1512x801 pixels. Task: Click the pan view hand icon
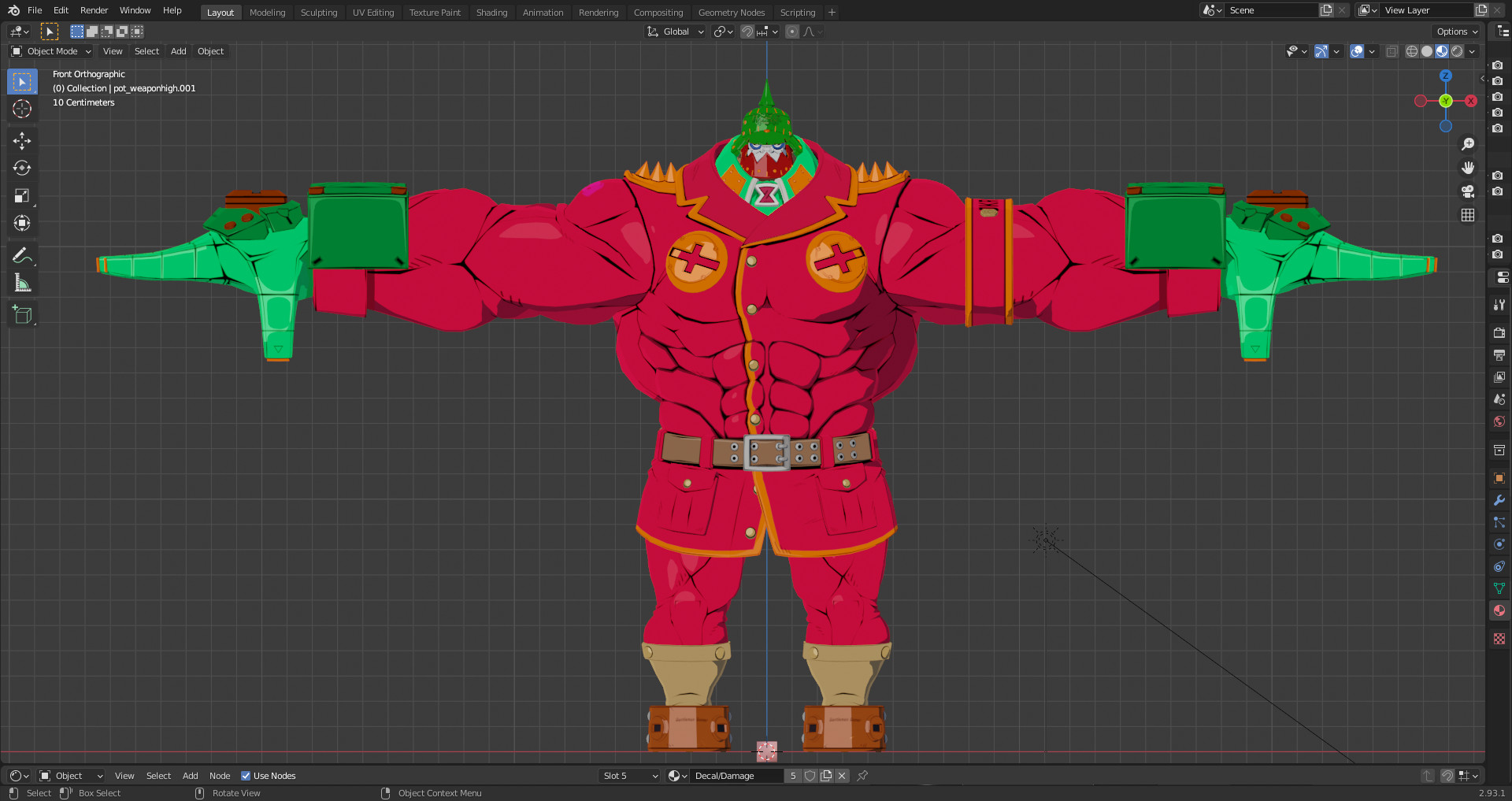click(x=1468, y=168)
